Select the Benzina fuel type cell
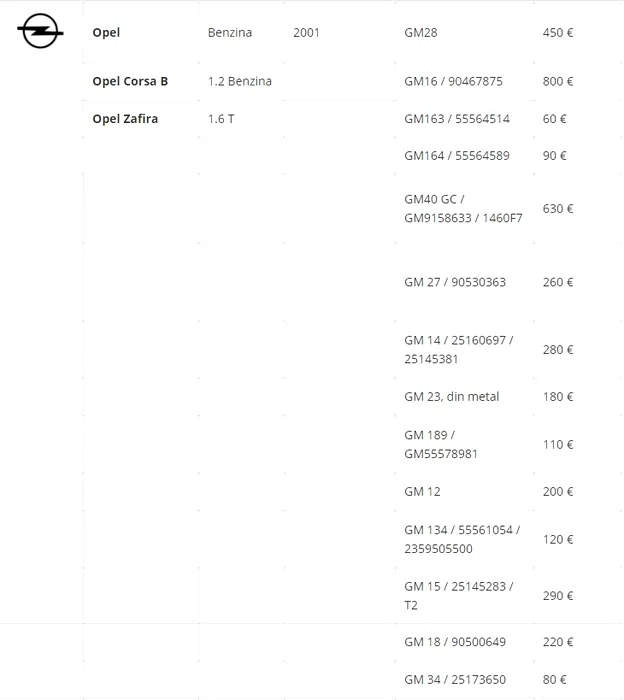This screenshot has height=700, width=624. (x=230, y=33)
